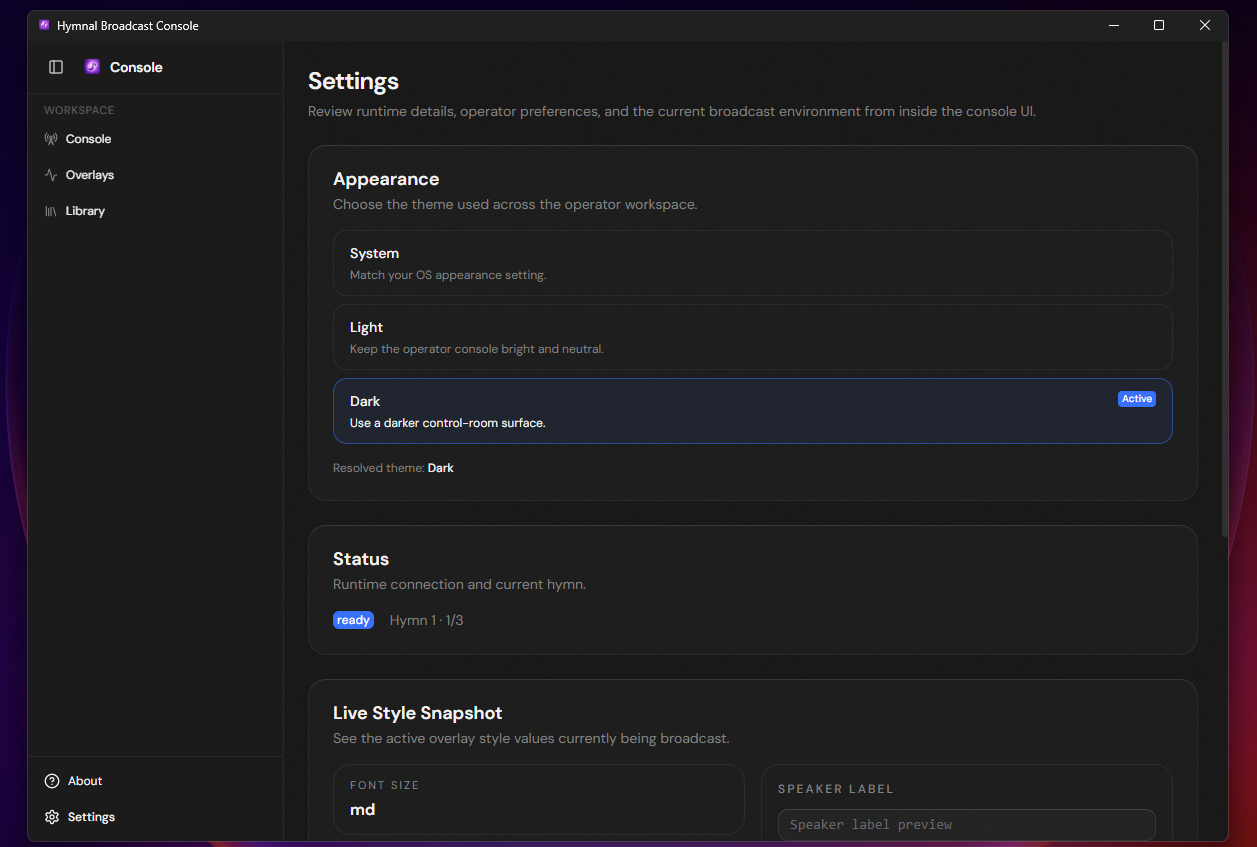Image resolution: width=1257 pixels, height=847 pixels.
Task: Open the Overlays workspace page
Action: coord(155,175)
